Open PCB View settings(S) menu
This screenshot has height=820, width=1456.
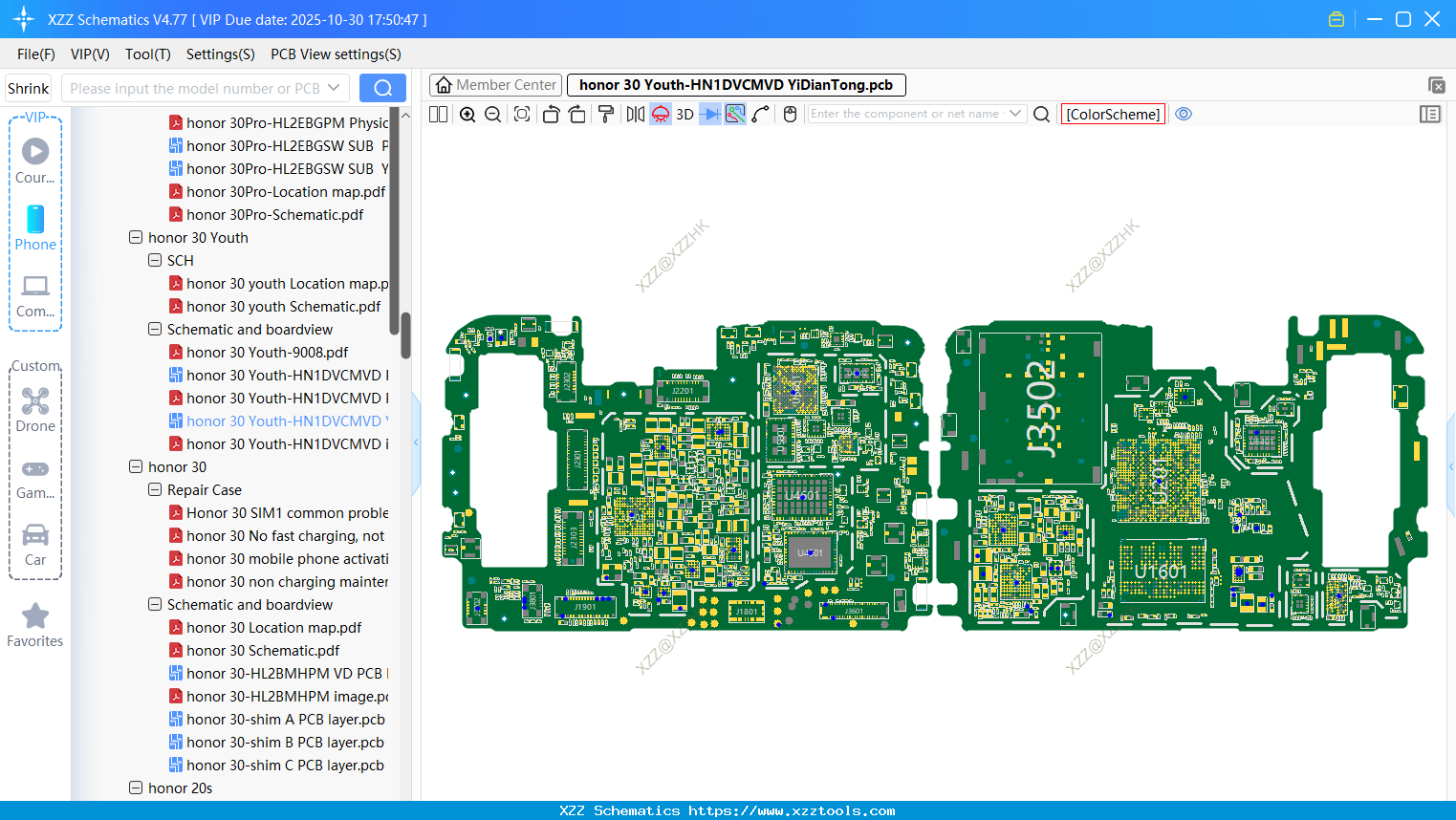pos(336,54)
